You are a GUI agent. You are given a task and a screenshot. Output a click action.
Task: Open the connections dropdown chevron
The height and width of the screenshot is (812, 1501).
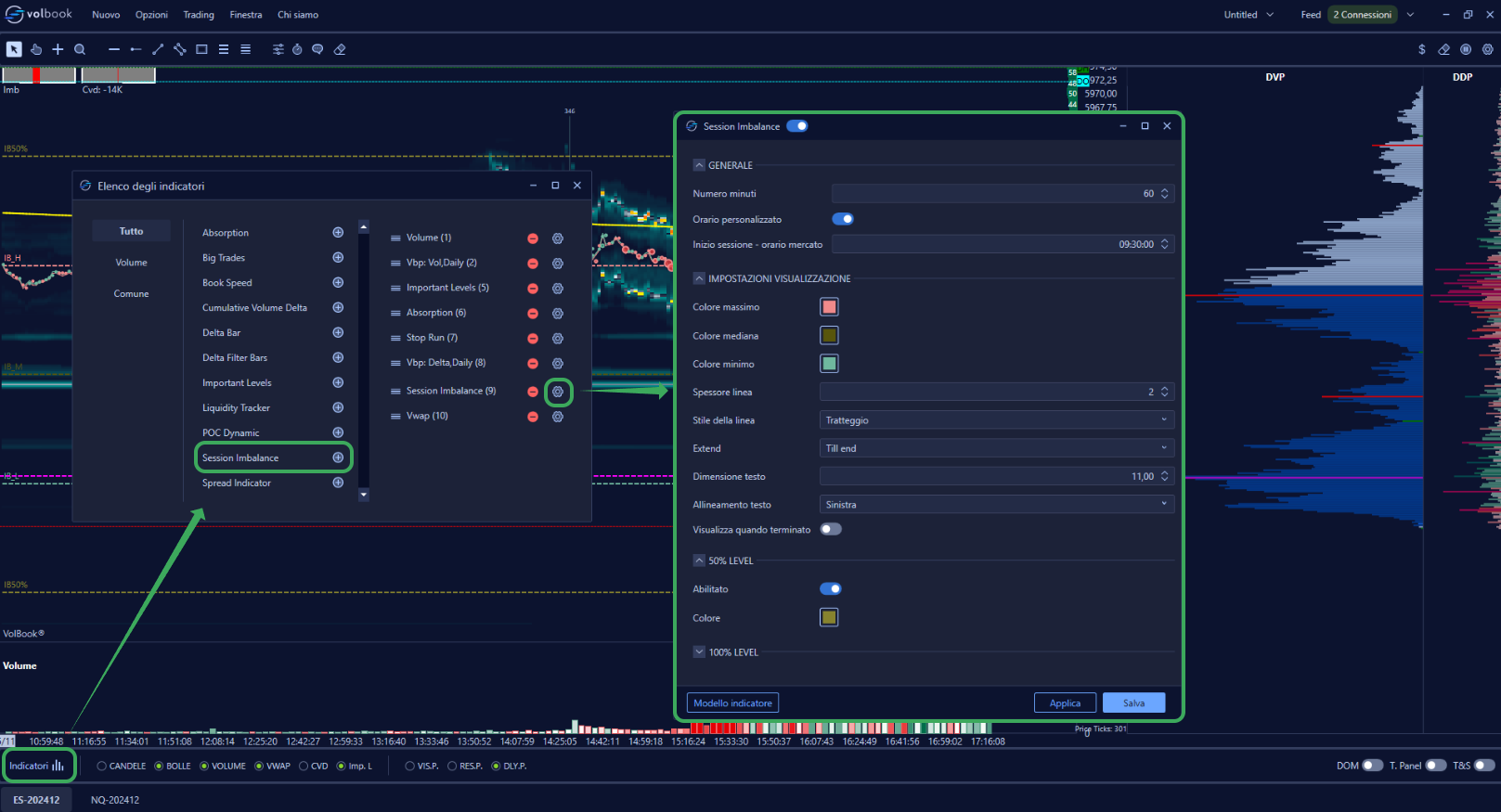pyautogui.click(x=1410, y=15)
